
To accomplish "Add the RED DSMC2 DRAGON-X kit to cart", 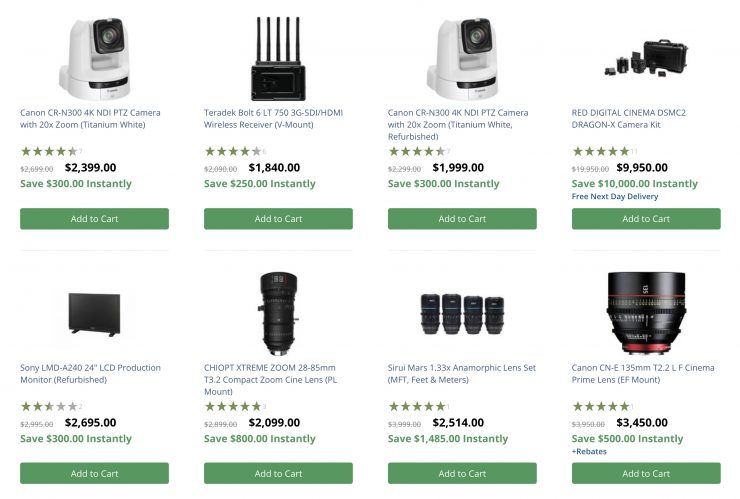I will point(646,219).
